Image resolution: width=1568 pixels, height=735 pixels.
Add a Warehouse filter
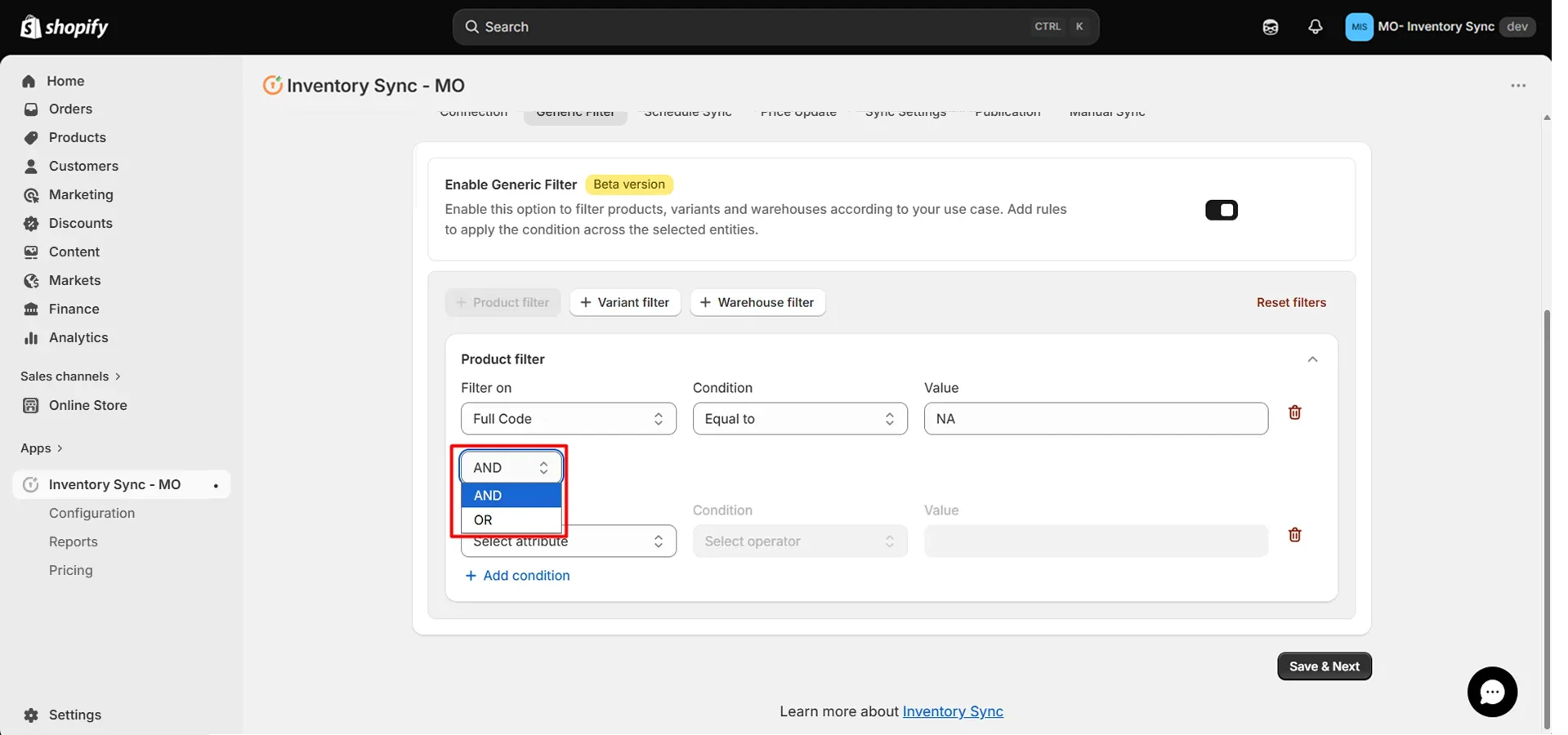click(757, 302)
